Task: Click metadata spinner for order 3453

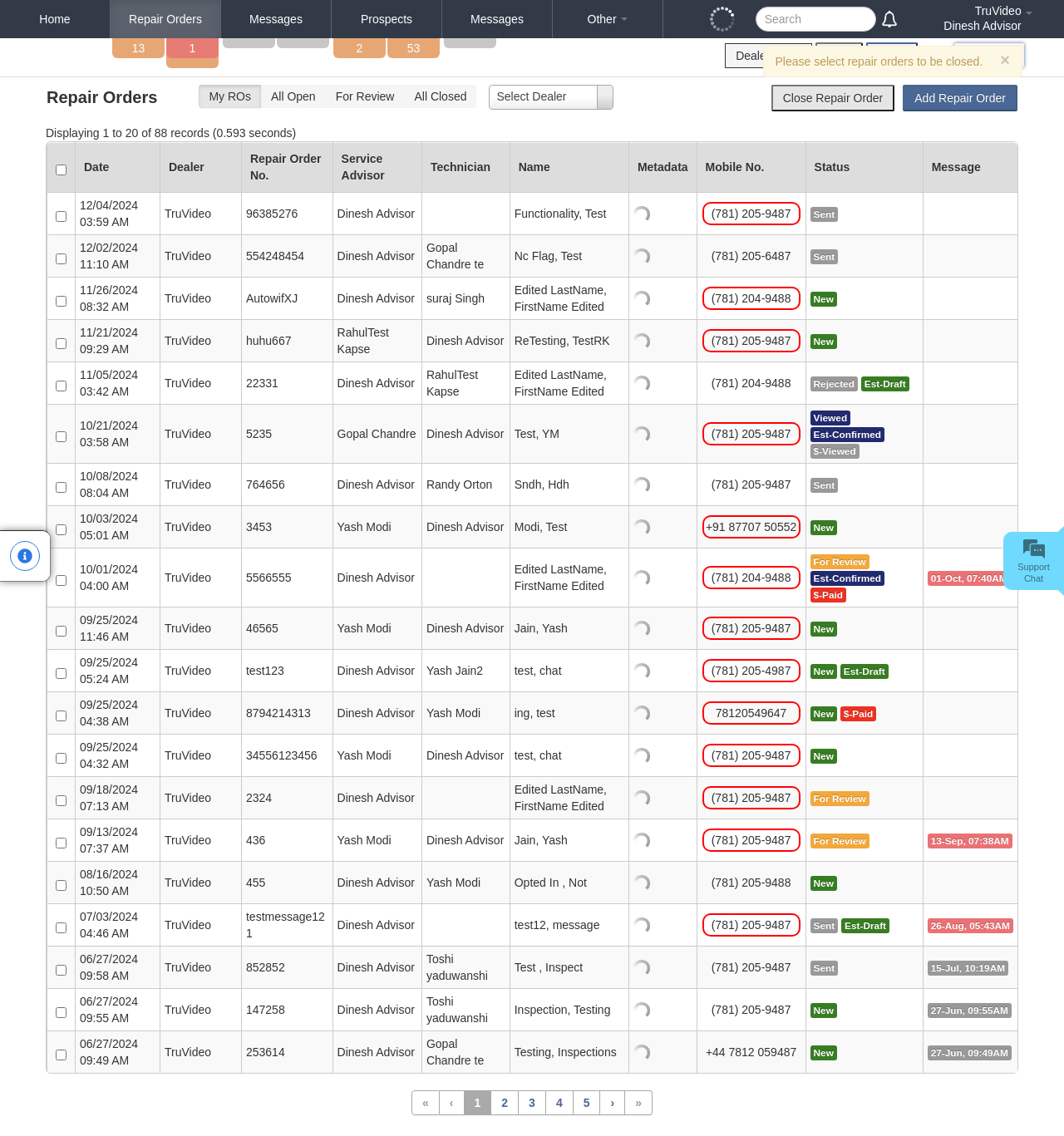Action: point(642,527)
